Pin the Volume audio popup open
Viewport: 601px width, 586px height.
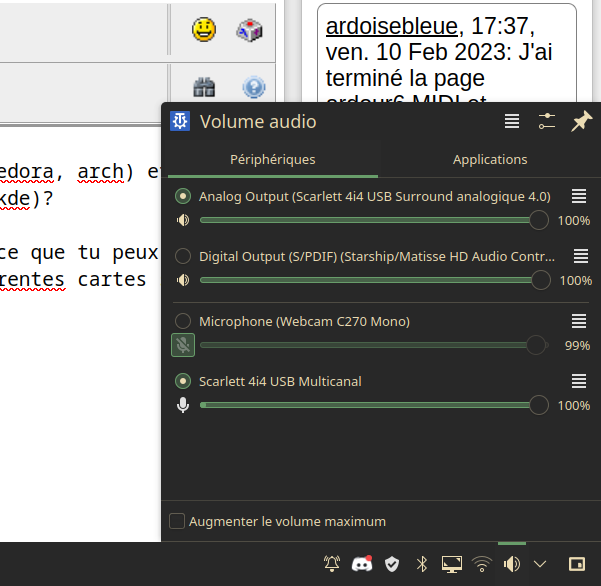click(581, 121)
